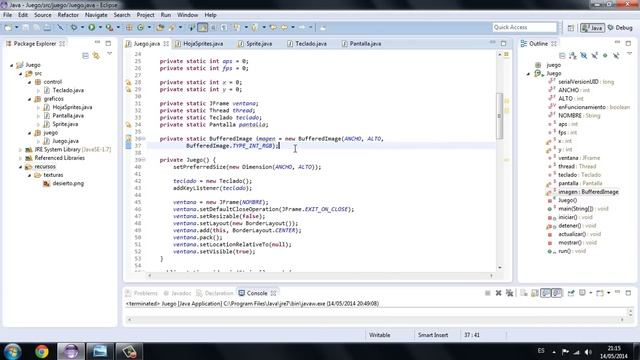Click Sort alphabetically icon in Outline
Viewport: 640px width, 360px height.
[573, 55]
